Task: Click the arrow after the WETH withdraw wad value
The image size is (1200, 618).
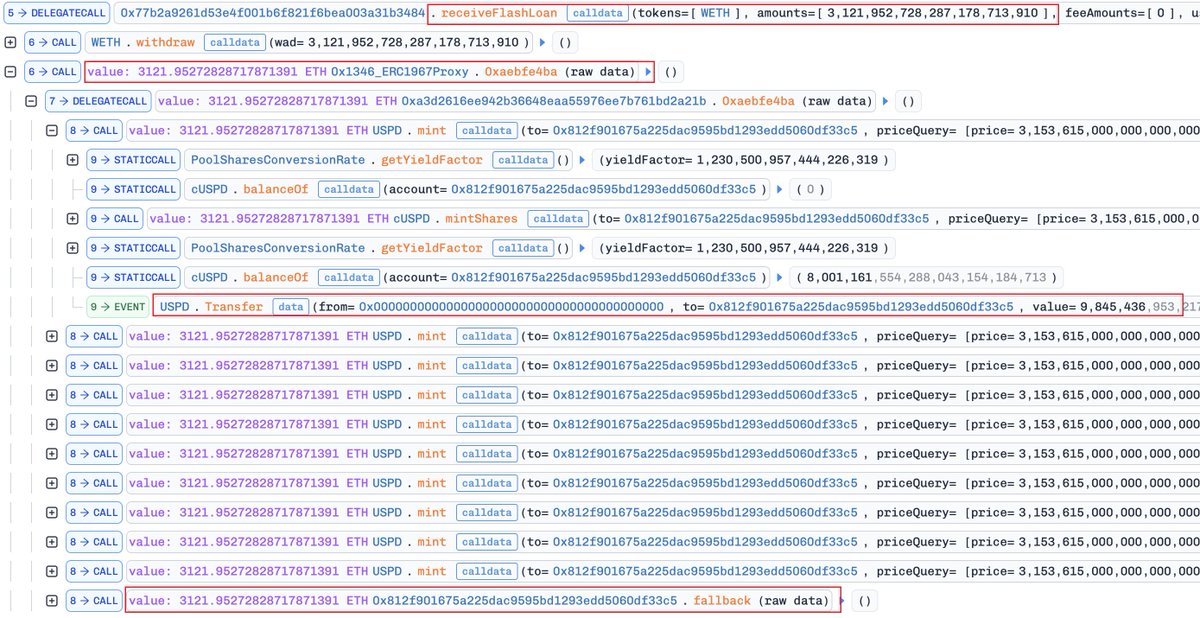Action: point(542,43)
